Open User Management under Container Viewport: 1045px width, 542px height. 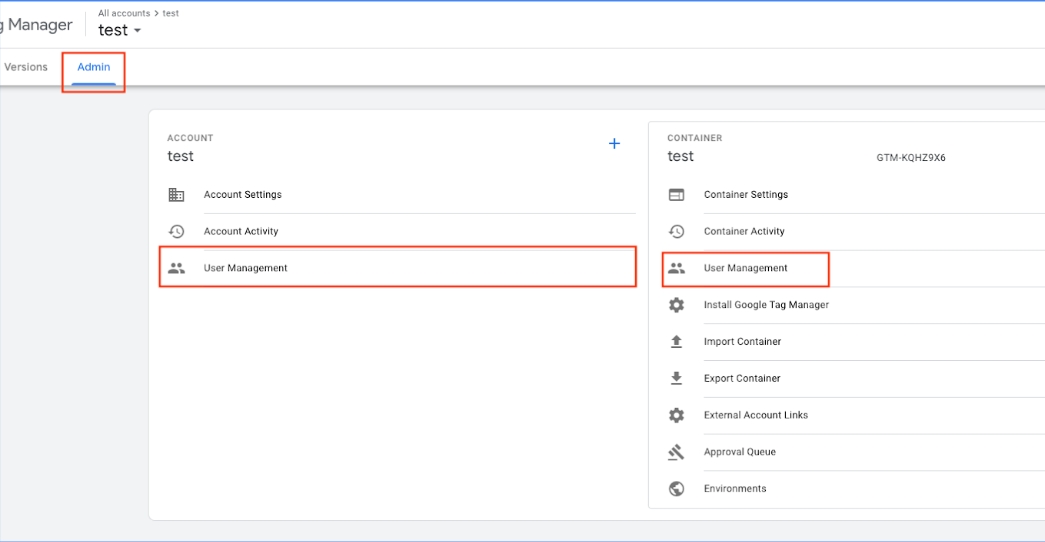coord(745,268)
